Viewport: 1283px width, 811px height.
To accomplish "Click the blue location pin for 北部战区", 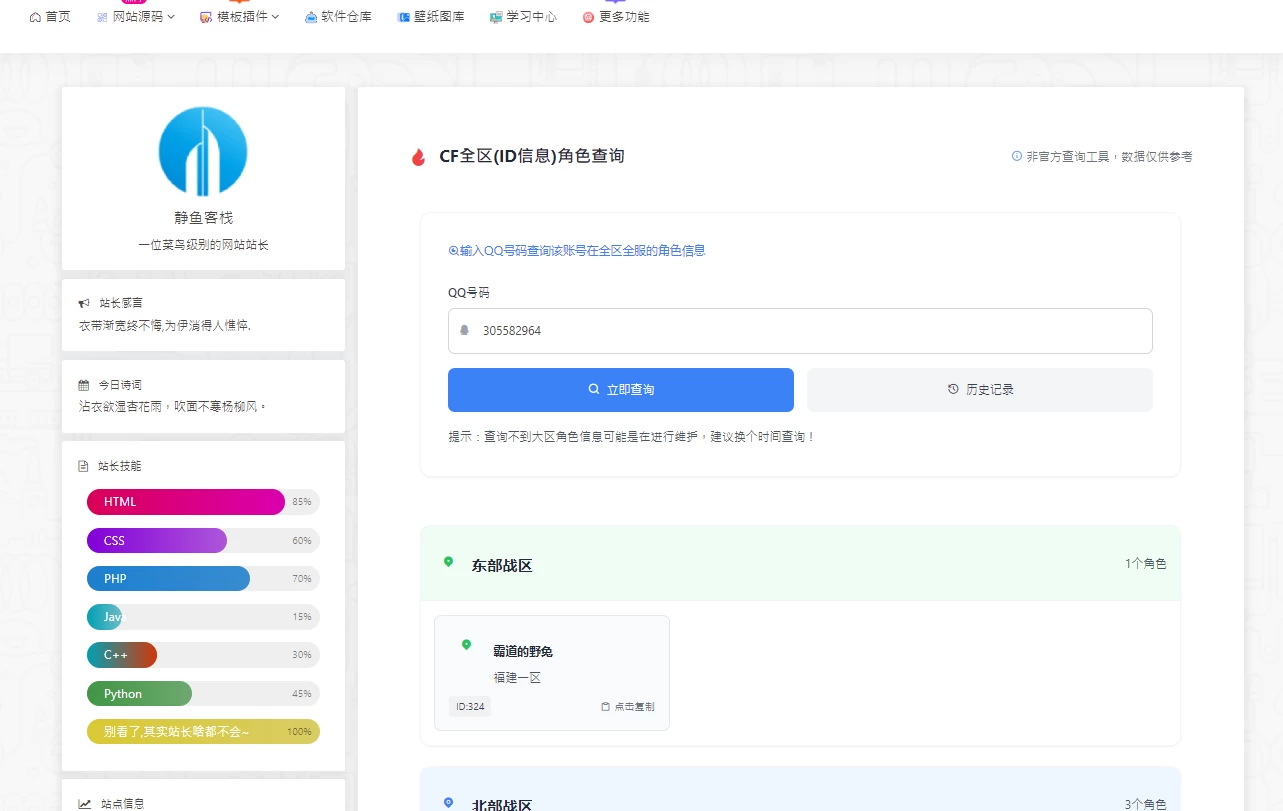I will tap(448, 802).
